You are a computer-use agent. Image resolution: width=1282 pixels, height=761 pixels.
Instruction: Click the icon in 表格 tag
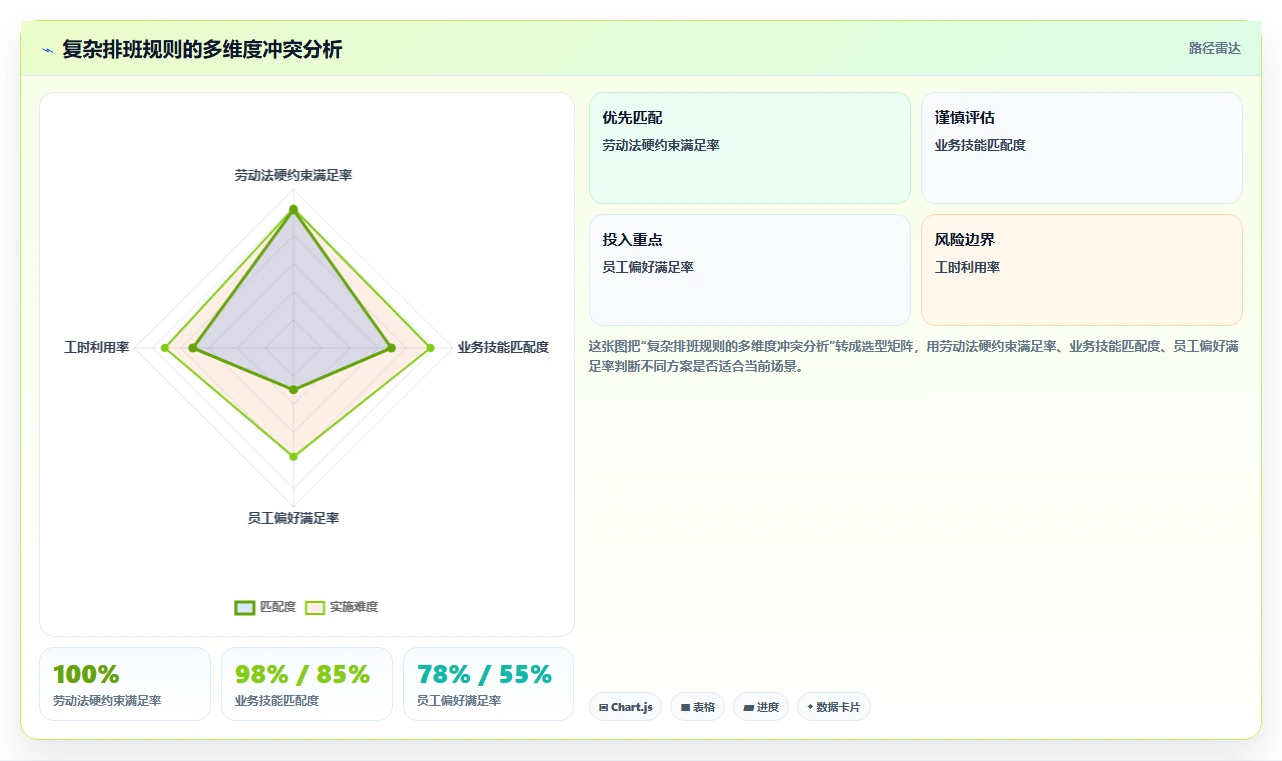pyautogui.click(x=685, y=707)
